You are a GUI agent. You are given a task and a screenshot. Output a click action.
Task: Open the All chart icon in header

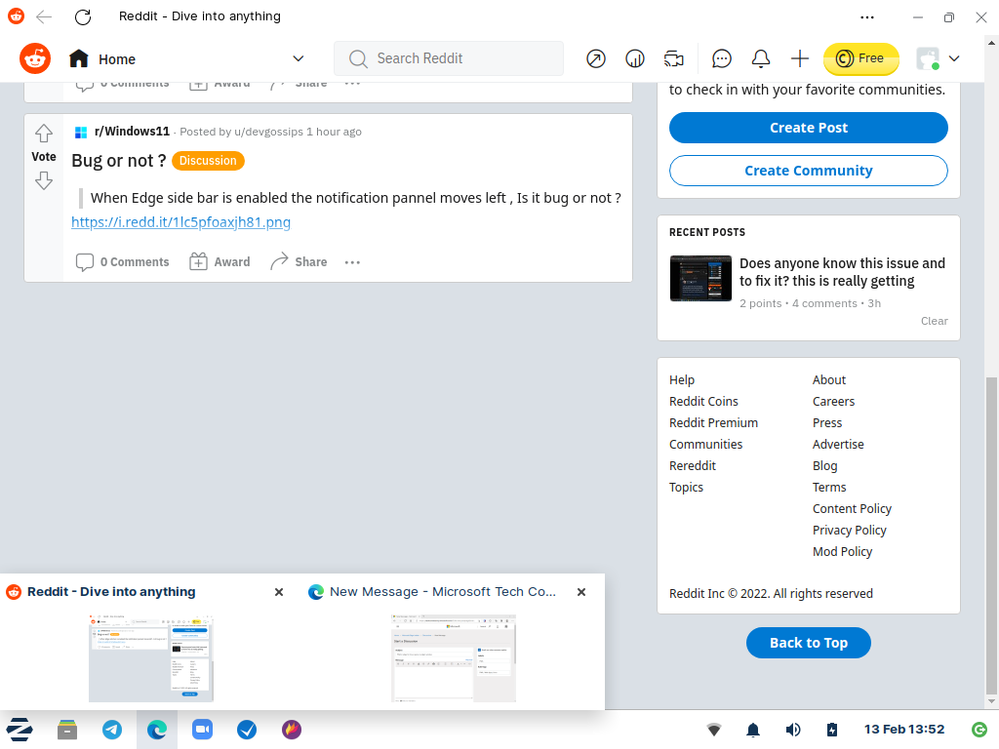(635, 59)
